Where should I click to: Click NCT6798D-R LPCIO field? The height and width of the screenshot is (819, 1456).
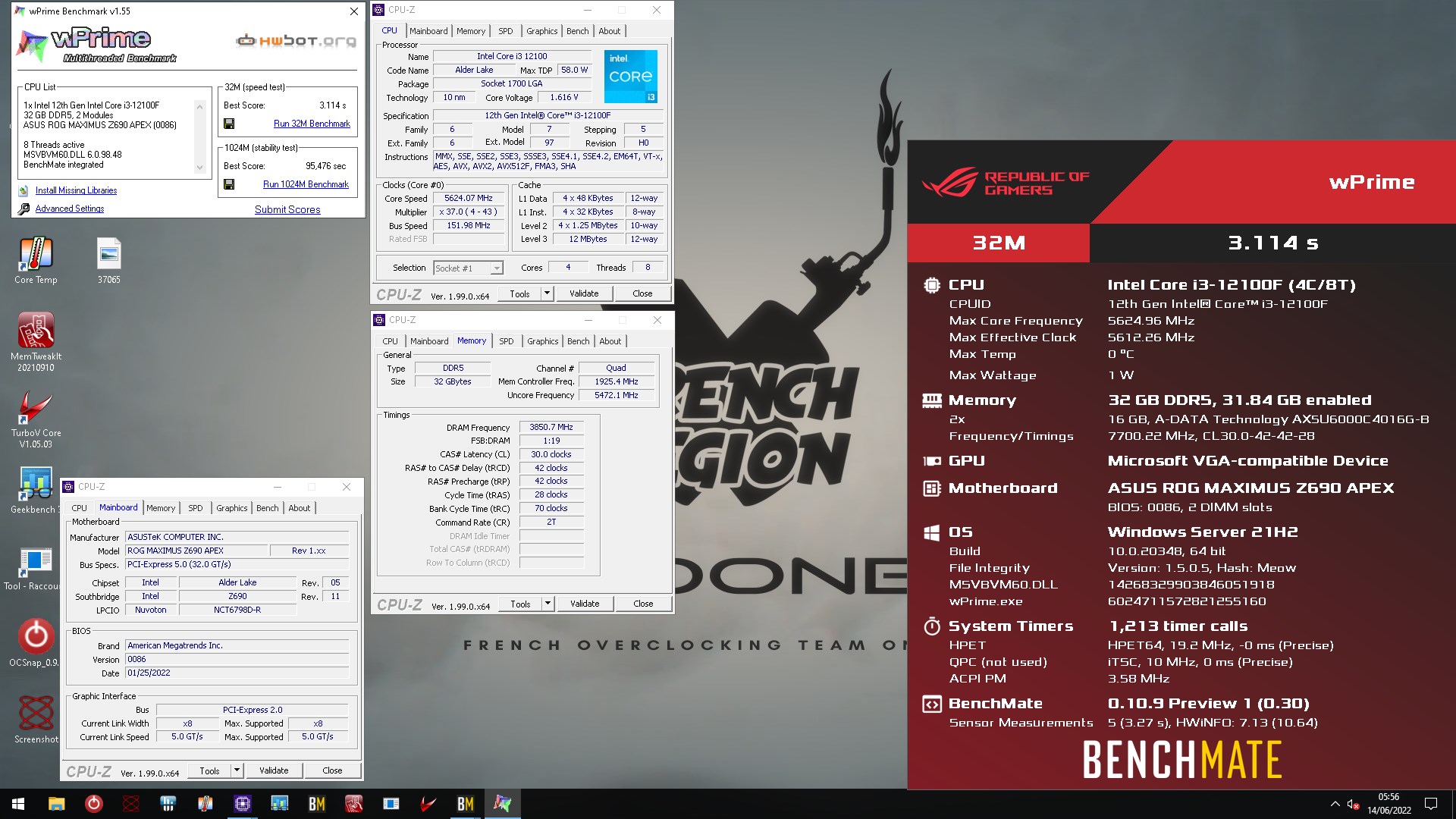237,610
